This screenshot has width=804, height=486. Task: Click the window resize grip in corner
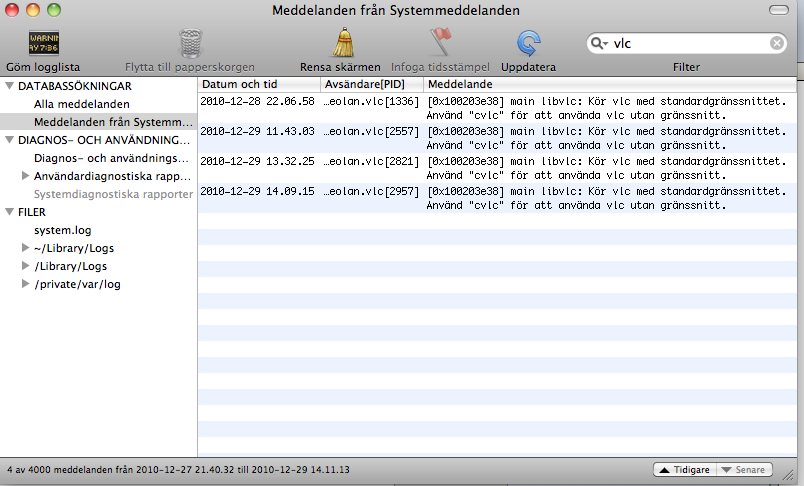[789, 474]
